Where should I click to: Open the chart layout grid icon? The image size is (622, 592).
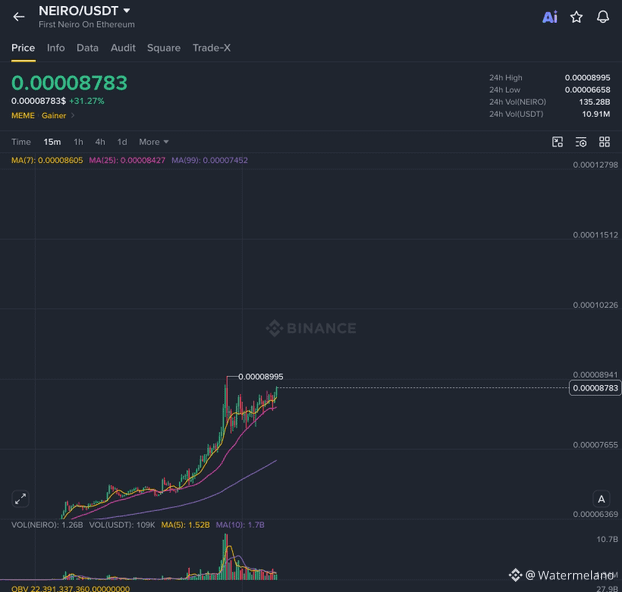tap(604, 142)
